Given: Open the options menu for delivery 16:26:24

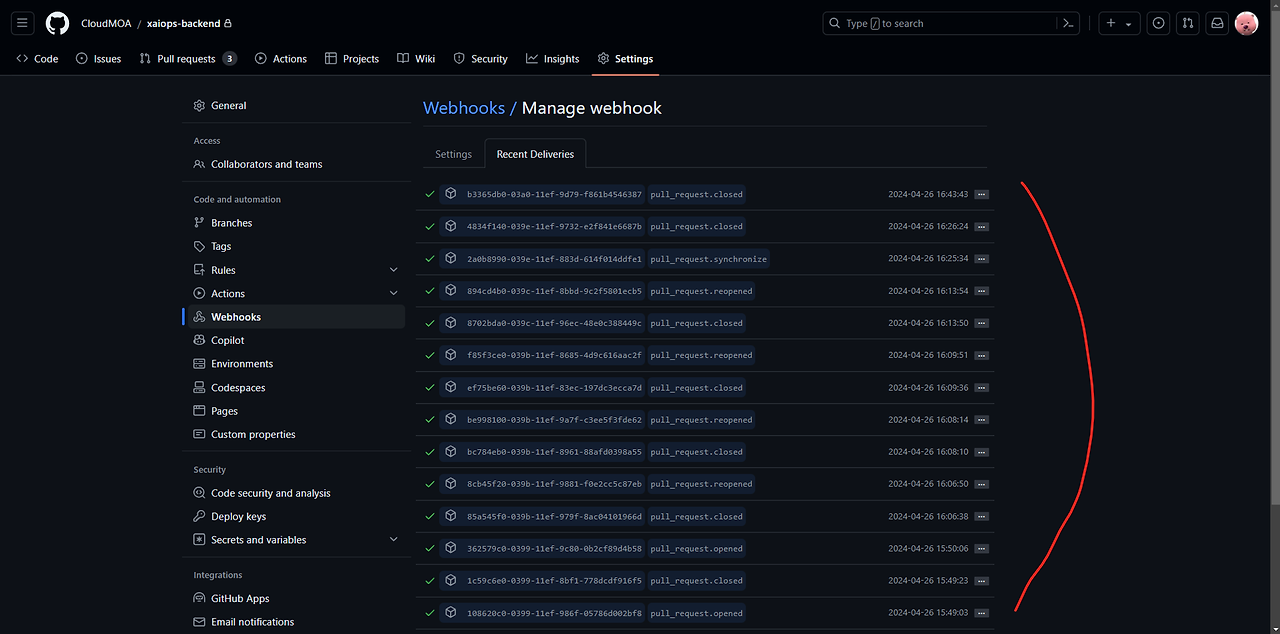Looking at the screenshot, I should (x=981, y=226).
